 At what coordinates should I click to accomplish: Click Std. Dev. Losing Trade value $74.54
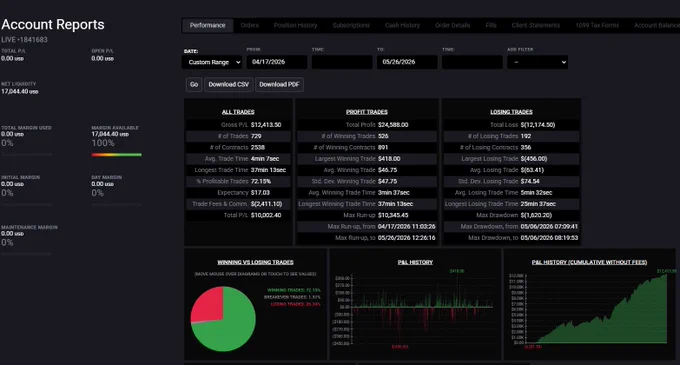(530, 181)
